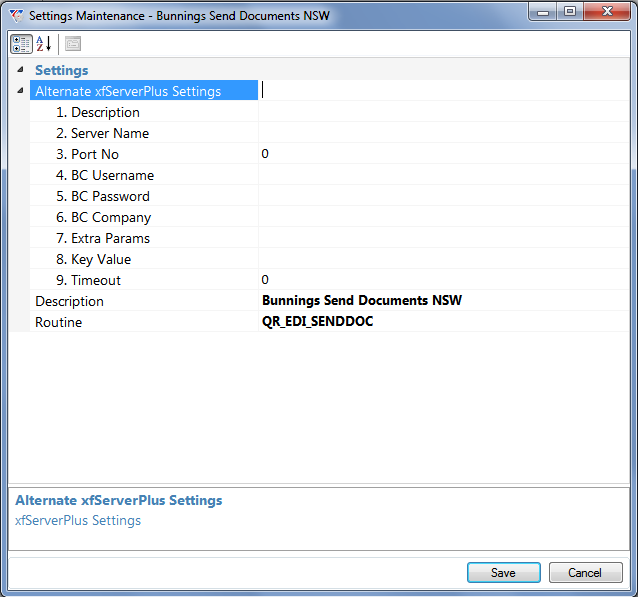Minimize the Settings Maintenance window
638x597 pixels.
[543, 12]
